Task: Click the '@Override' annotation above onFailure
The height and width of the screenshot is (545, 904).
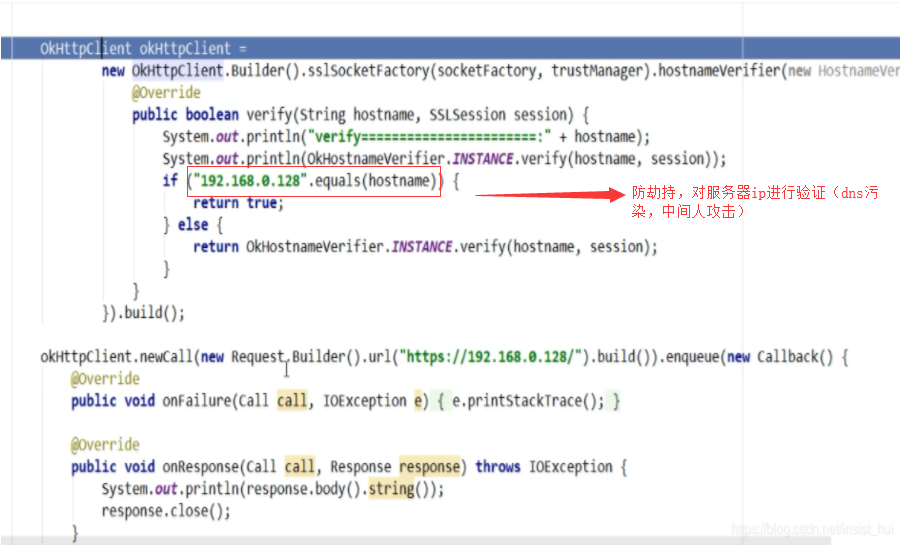Action: click(105, 378)
